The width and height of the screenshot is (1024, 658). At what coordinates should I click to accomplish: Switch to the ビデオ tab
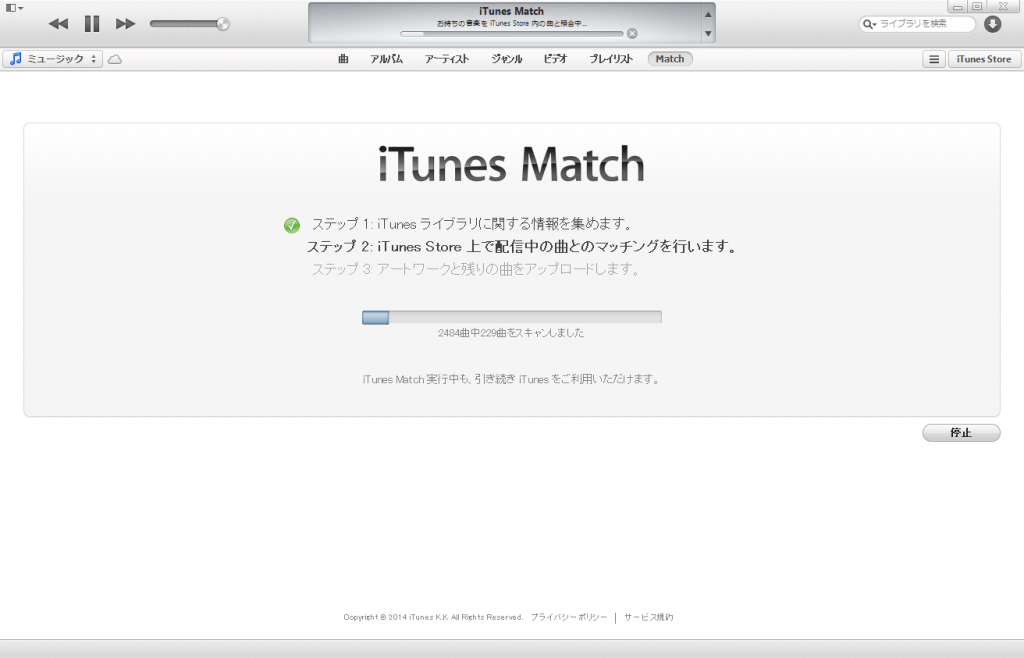[x=555, y=59]
